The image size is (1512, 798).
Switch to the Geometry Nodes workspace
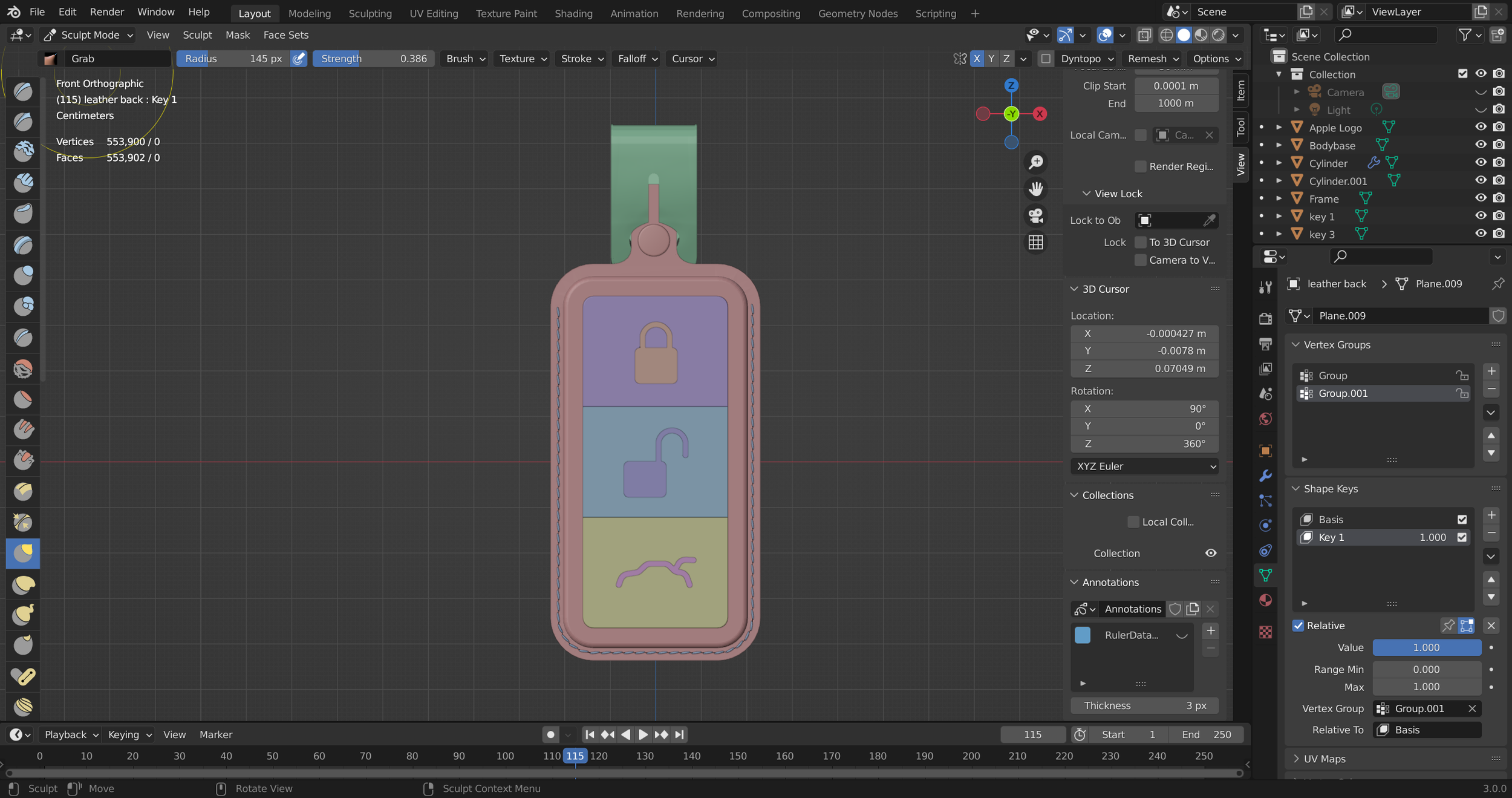[857, 13]
